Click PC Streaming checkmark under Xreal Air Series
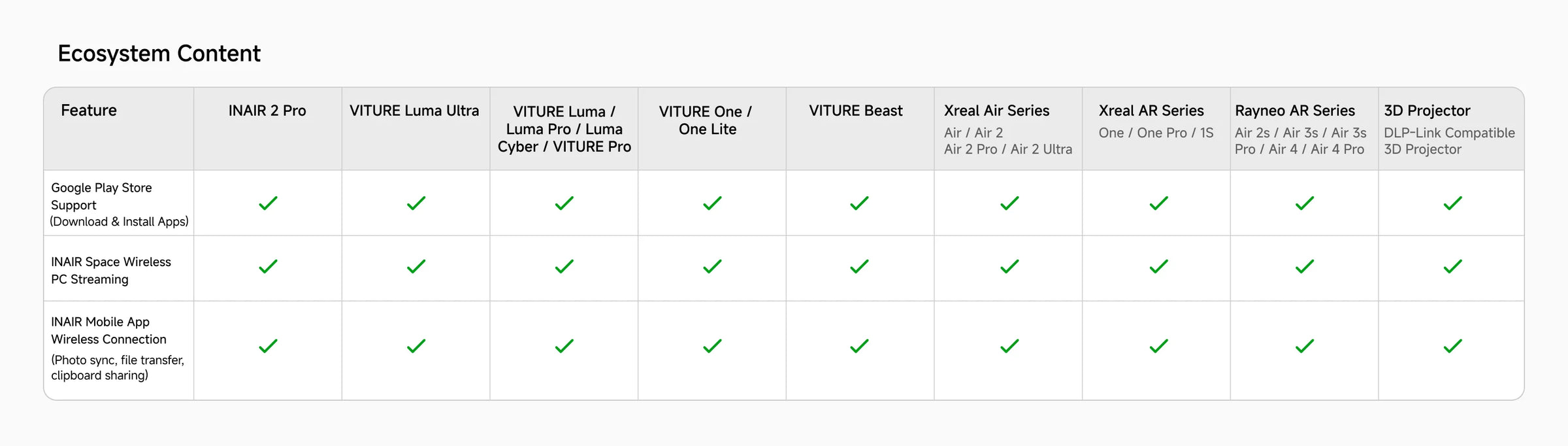The image size is (1568, 446). point(1009,266)
